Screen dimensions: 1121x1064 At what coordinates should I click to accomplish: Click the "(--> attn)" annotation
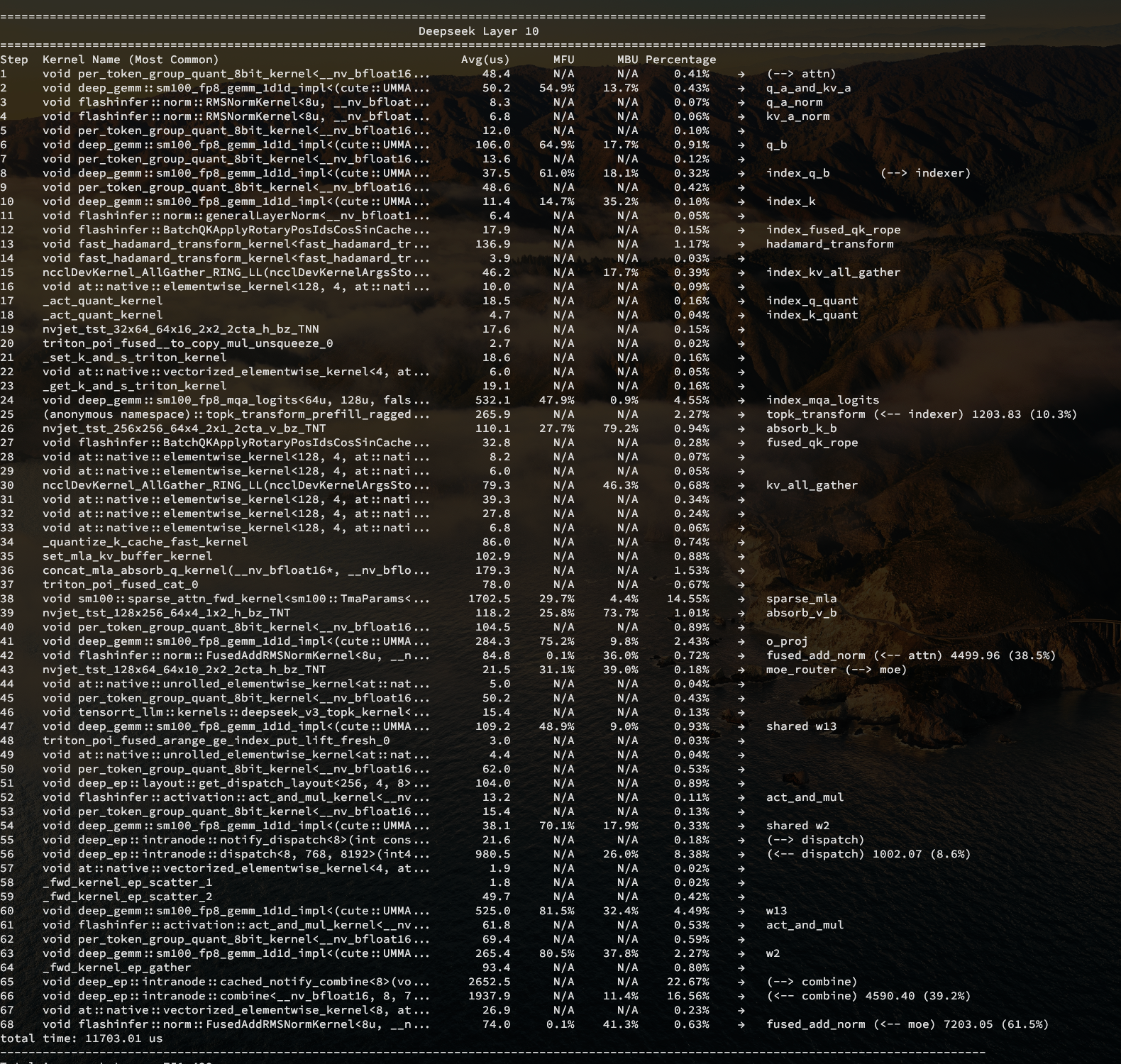[801, 74]
